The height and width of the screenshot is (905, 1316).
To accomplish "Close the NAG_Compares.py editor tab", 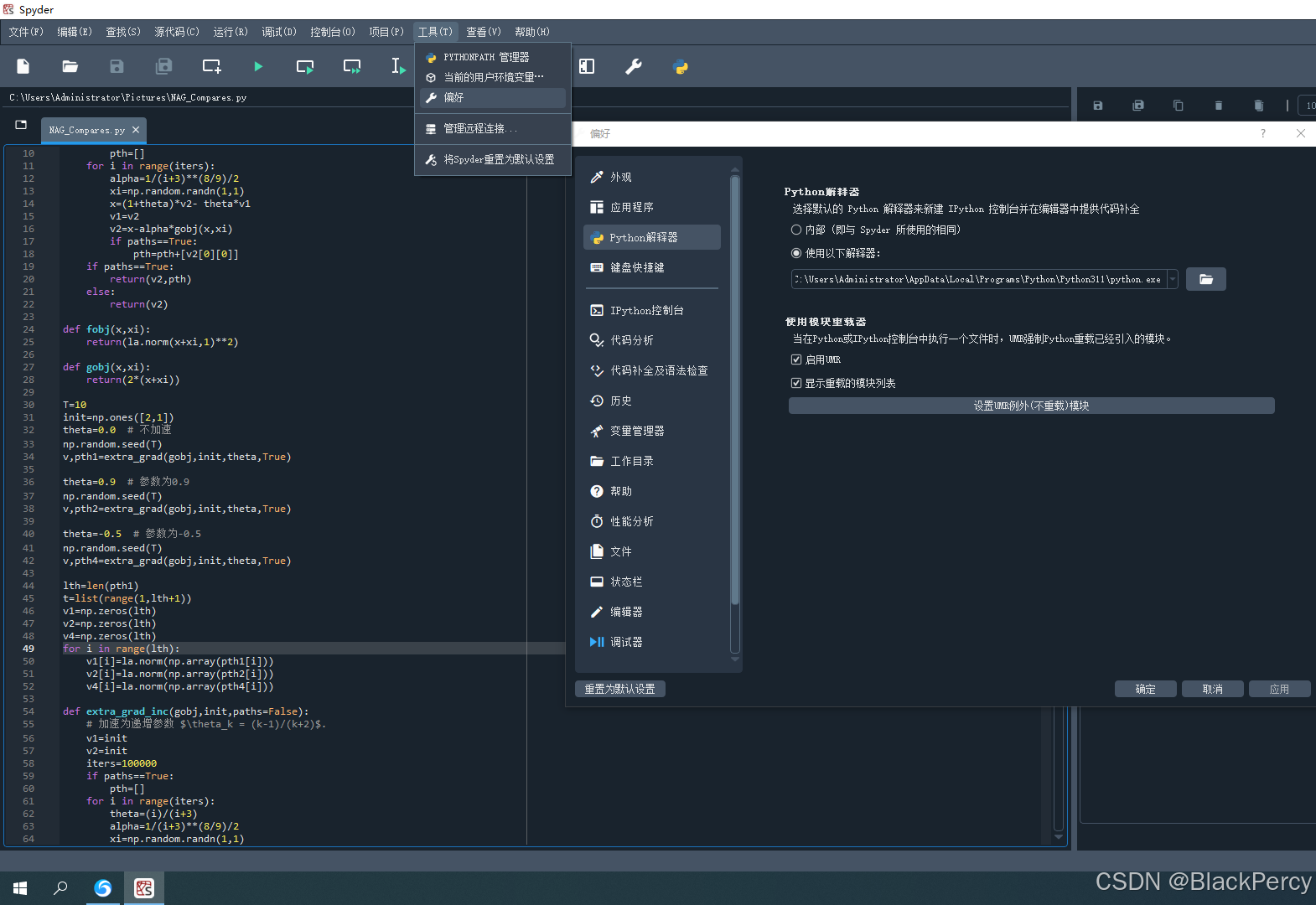I will 136,130.
